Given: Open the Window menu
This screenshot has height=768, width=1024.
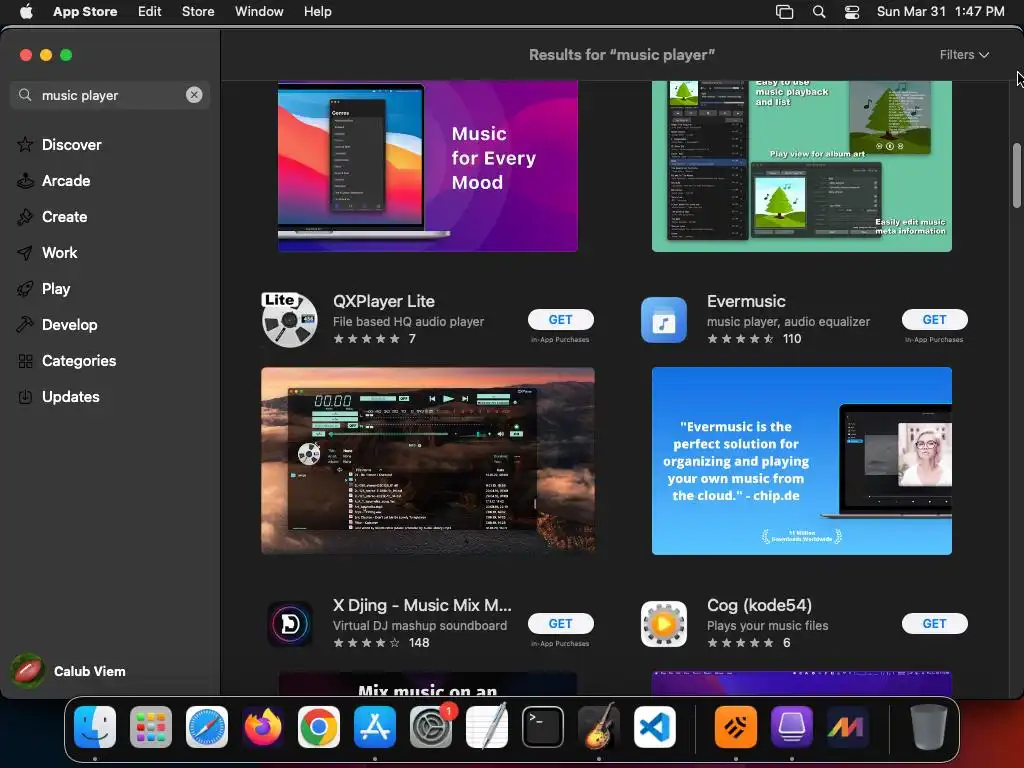Looking at the screenshot, I should point(259,12).
